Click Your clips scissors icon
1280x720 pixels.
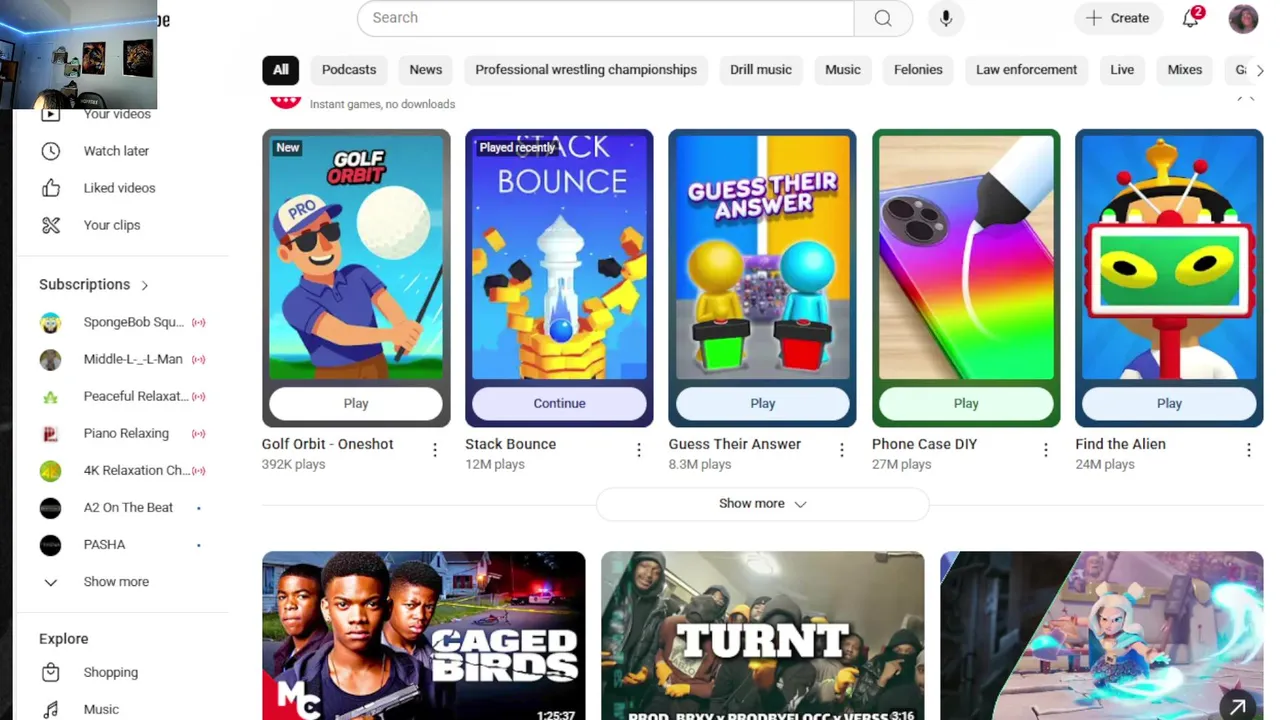pyautogui.click(x=51, y=225)
